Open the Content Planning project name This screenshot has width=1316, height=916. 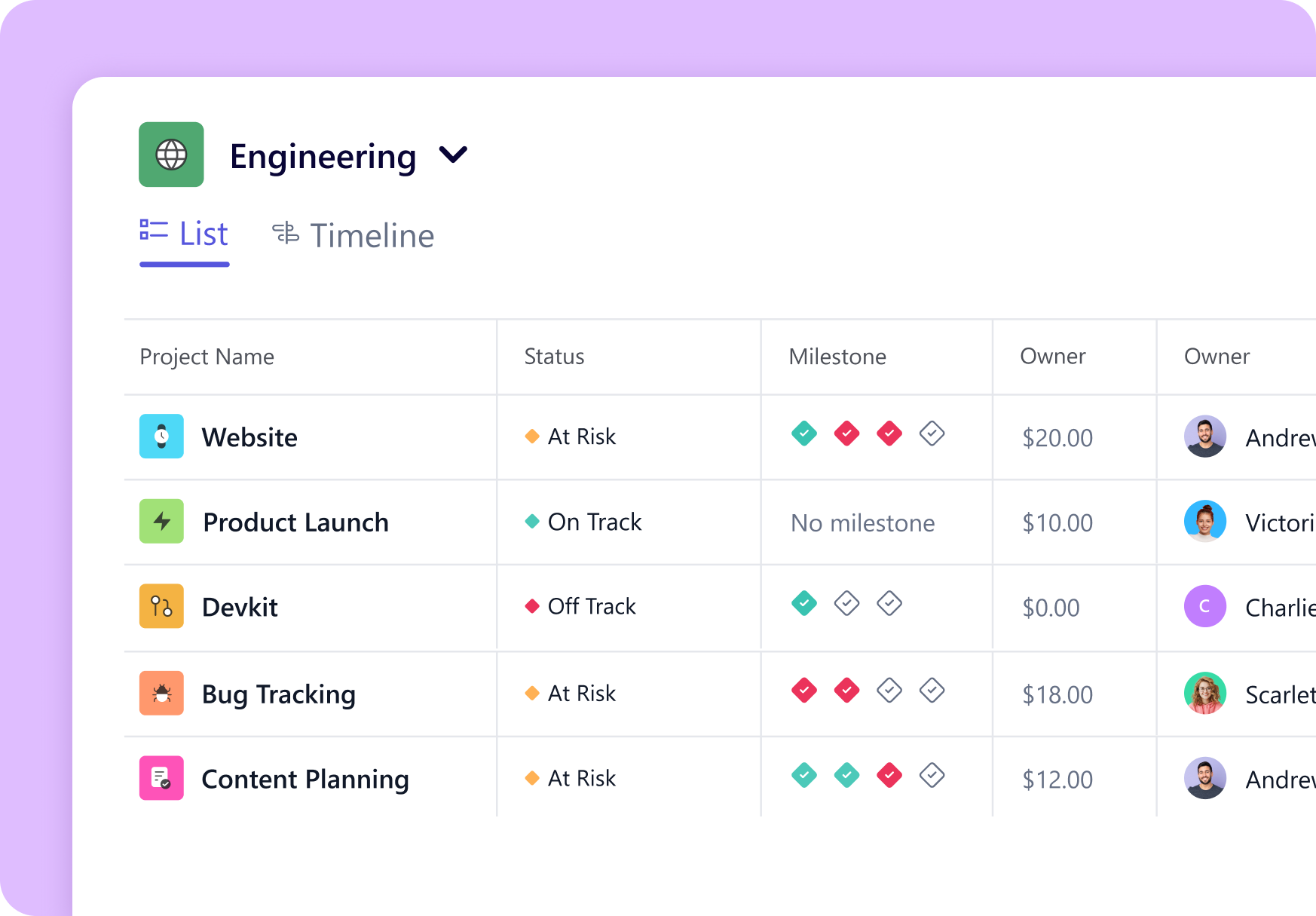click(x=305, y=779)
